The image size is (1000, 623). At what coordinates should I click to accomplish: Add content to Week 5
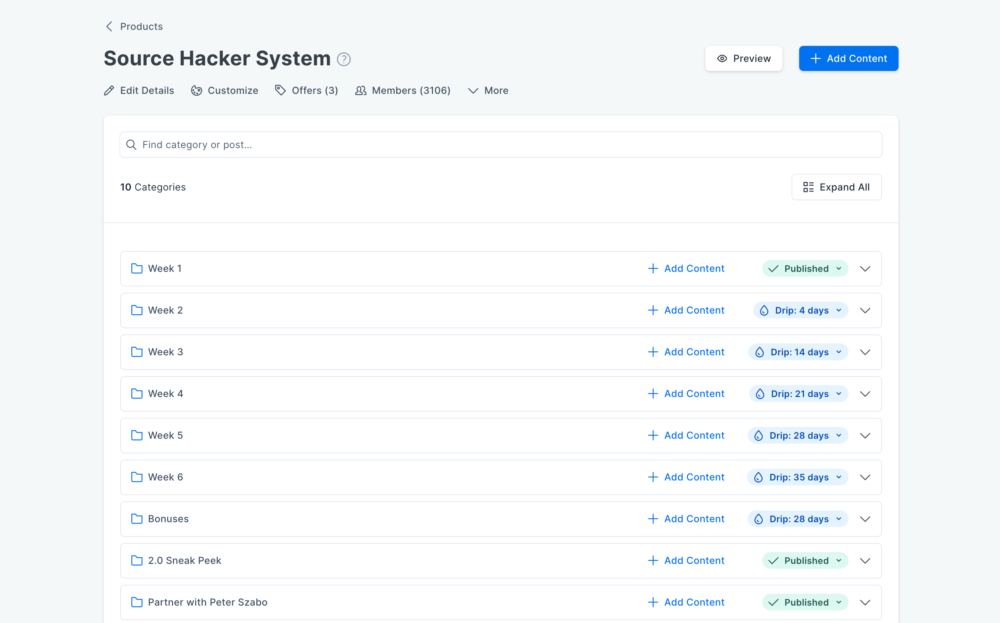686,436
